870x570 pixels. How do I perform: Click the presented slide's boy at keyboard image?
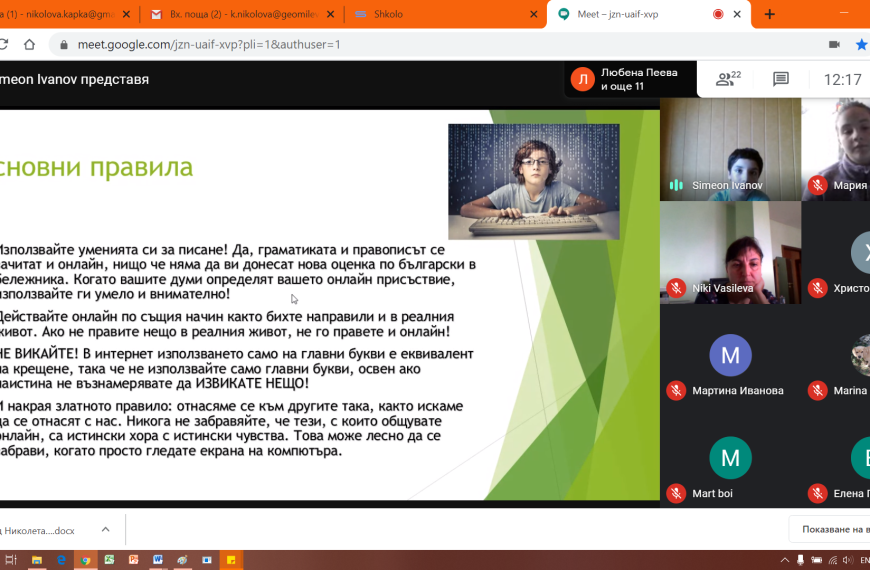[x=534, y=181]
